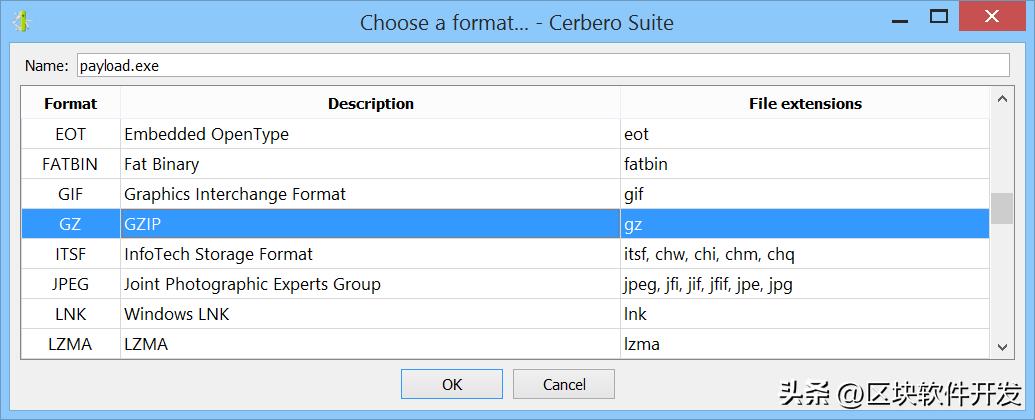The image size is (1035, 420).
Task: Click the scroll down arrow of the list
Action: (x=1002, y=347)
